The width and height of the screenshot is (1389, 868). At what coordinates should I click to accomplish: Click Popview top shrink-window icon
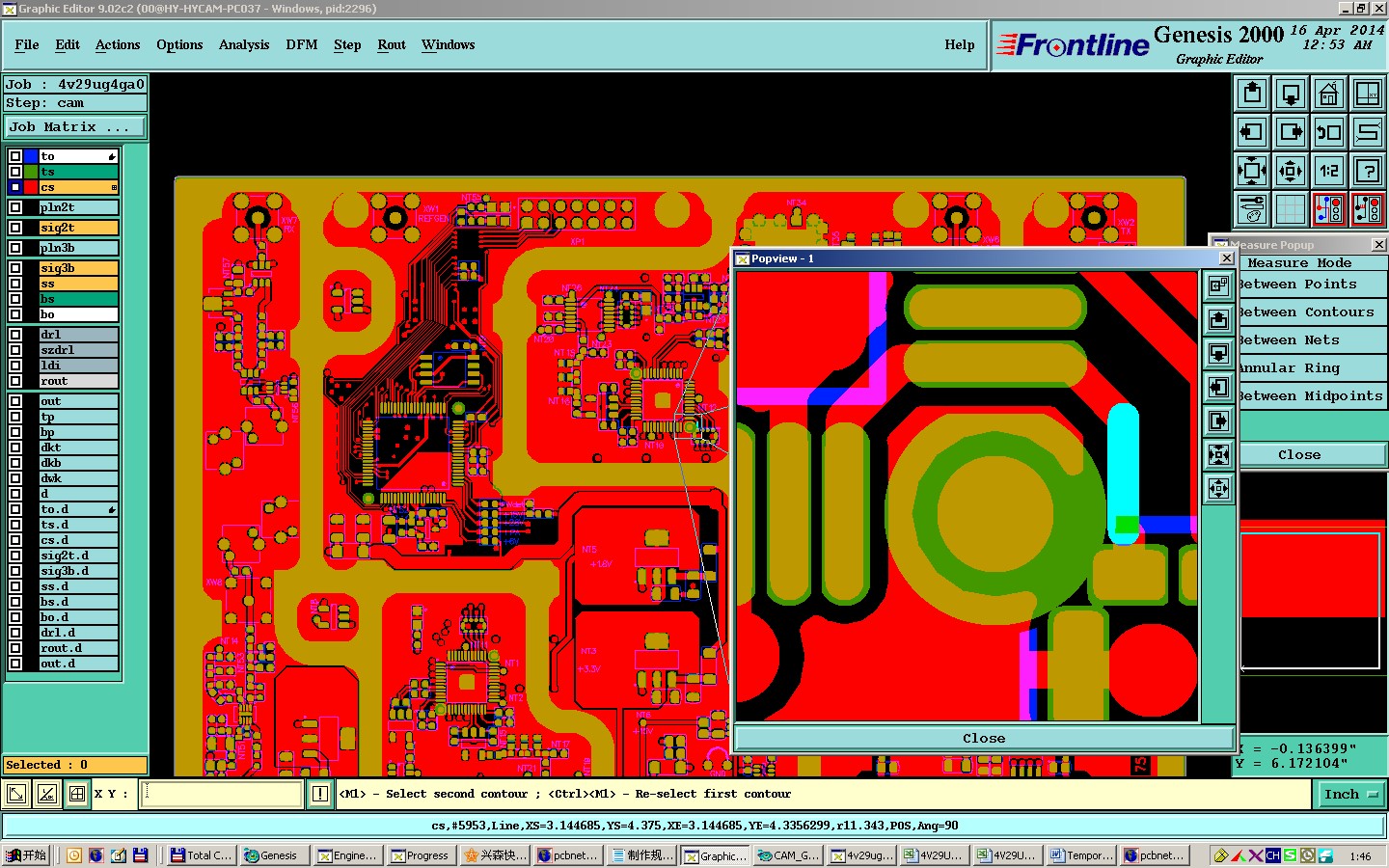(x=1219, y=285)
